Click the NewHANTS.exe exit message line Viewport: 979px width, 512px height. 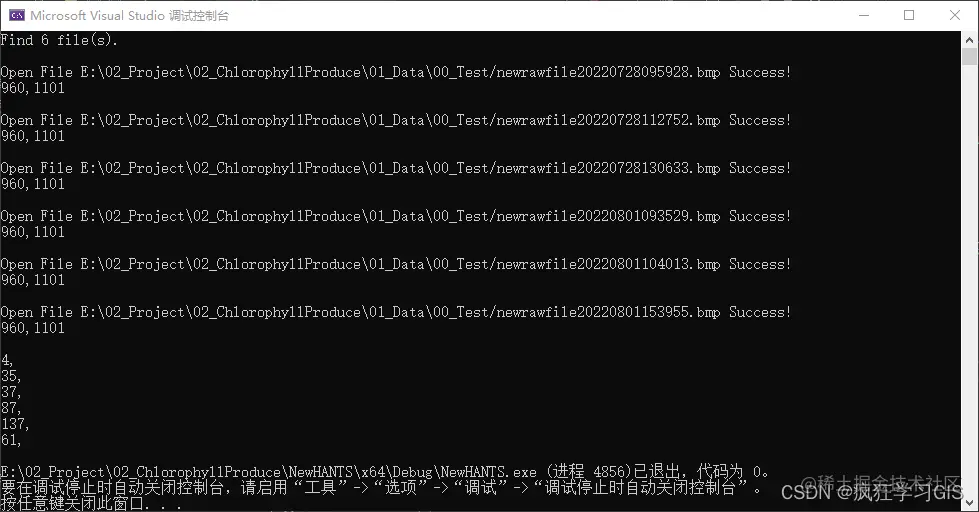[x=385, y=472]
